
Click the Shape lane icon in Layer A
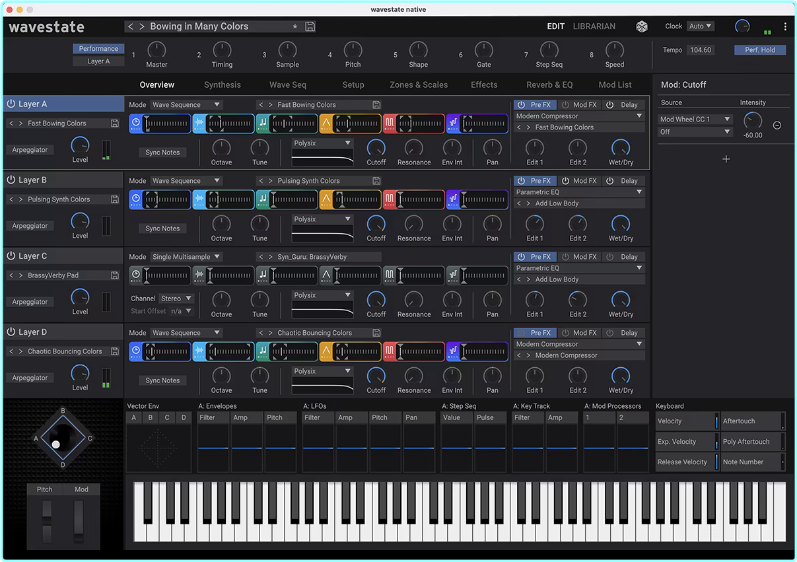pos(326,123)
